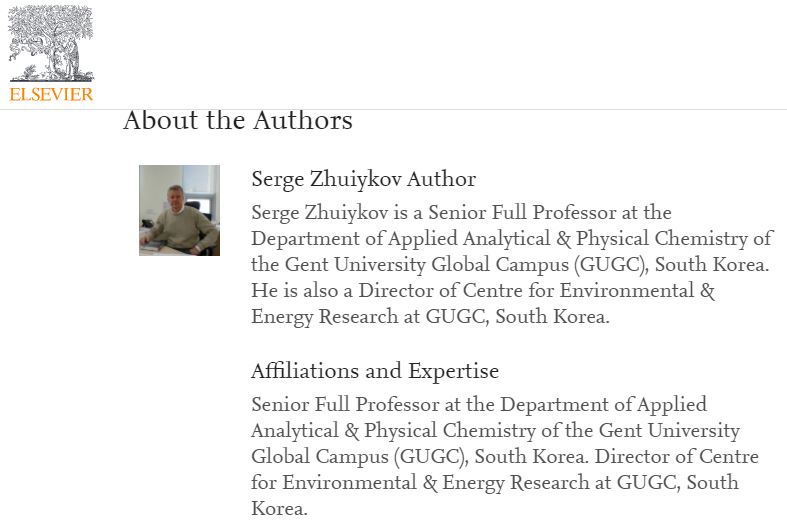Click the line "He is also a Director of Centre for Environmental &"

483,291
